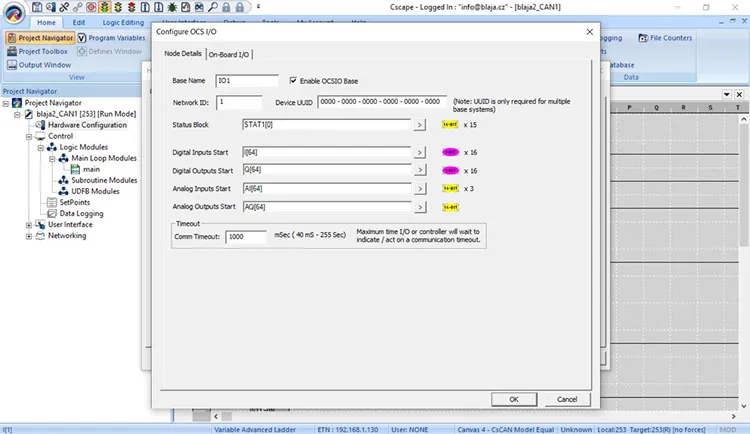Select Hardware Configuration in project tree
750x434 pixels.
tap(88, 125)
